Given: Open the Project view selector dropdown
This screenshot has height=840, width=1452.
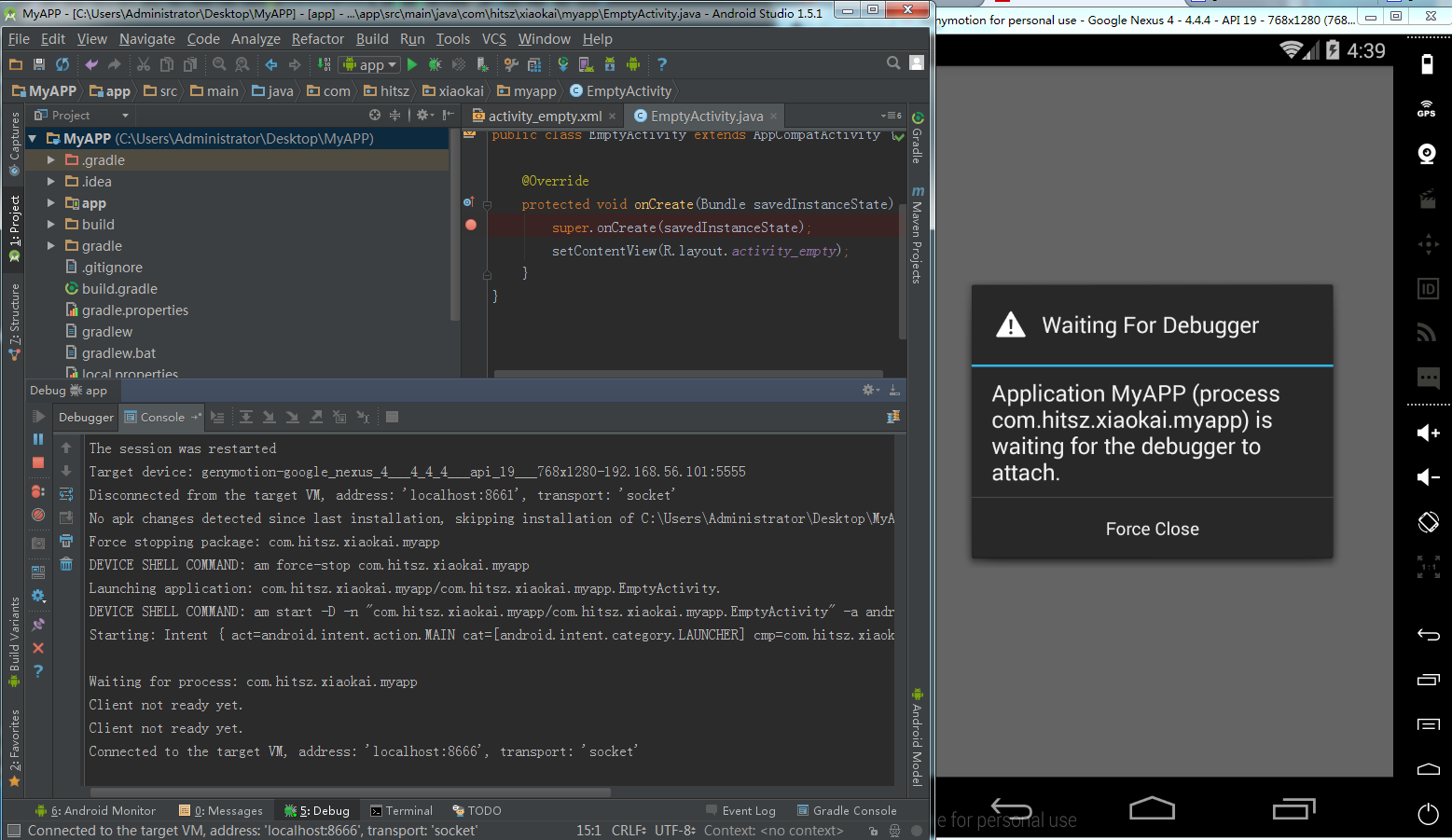Looking at the screenshot, I should pos(125,116).
